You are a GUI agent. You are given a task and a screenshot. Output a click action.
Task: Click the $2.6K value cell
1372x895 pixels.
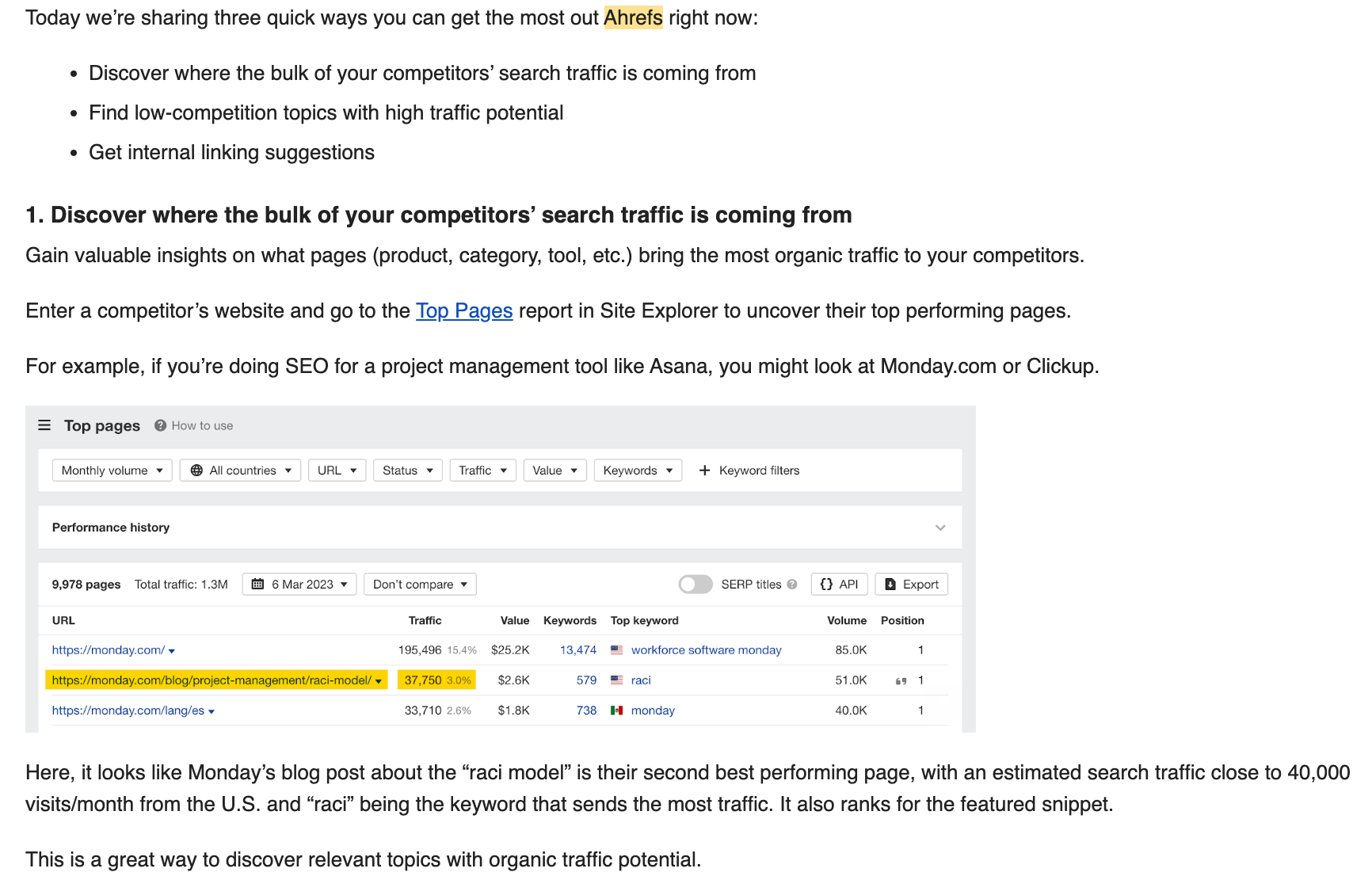click(x=514, y=680)
